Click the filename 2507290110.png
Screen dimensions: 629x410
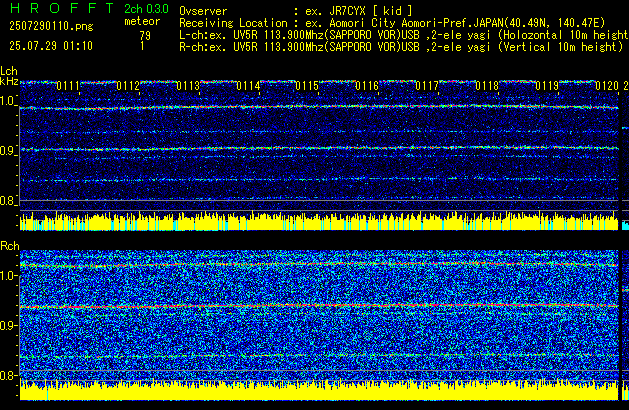(51, 26)
